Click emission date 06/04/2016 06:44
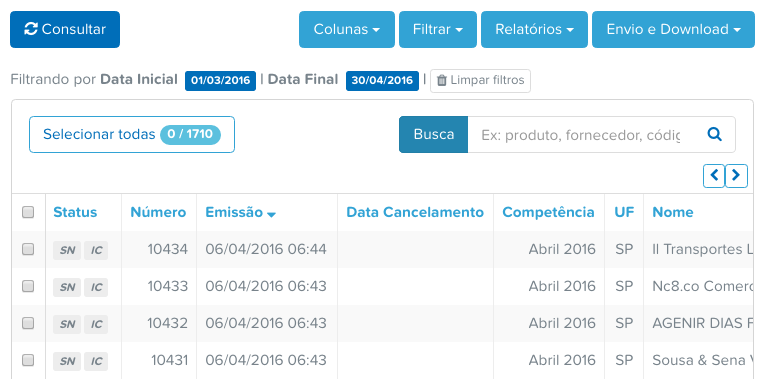764x379 pixels. click(266, 249)
